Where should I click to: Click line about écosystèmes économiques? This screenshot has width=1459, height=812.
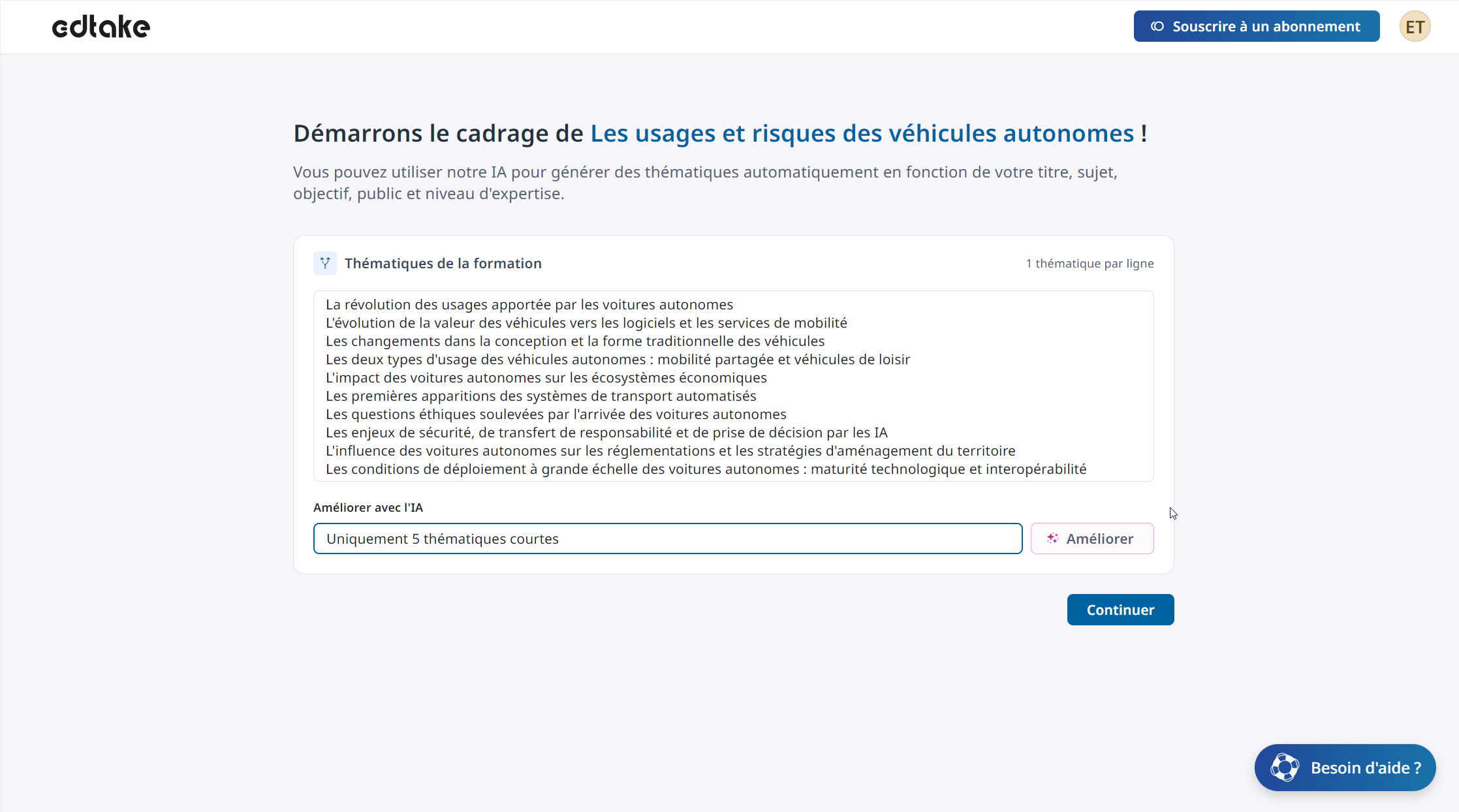coord(546,378)
